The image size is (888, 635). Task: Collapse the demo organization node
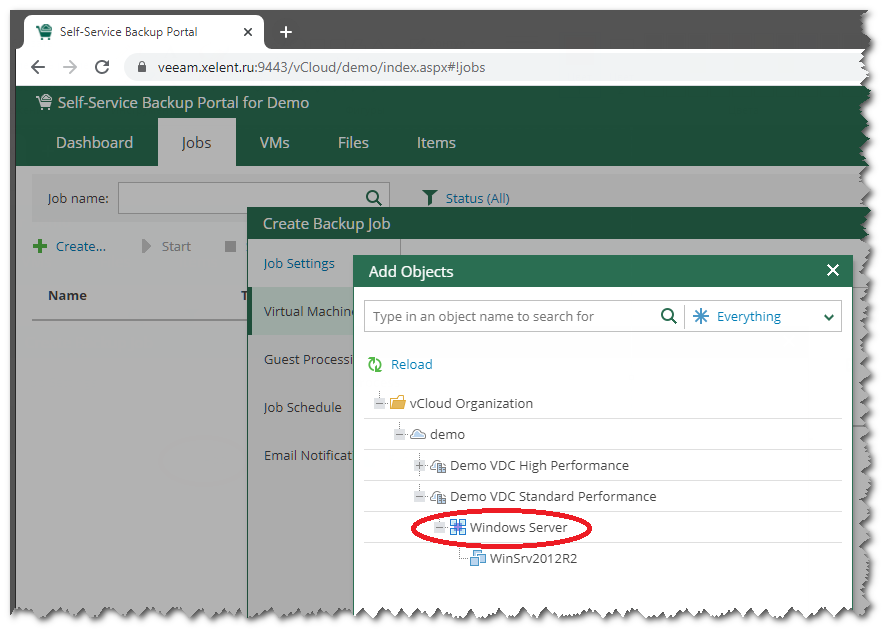click(399, 434)
